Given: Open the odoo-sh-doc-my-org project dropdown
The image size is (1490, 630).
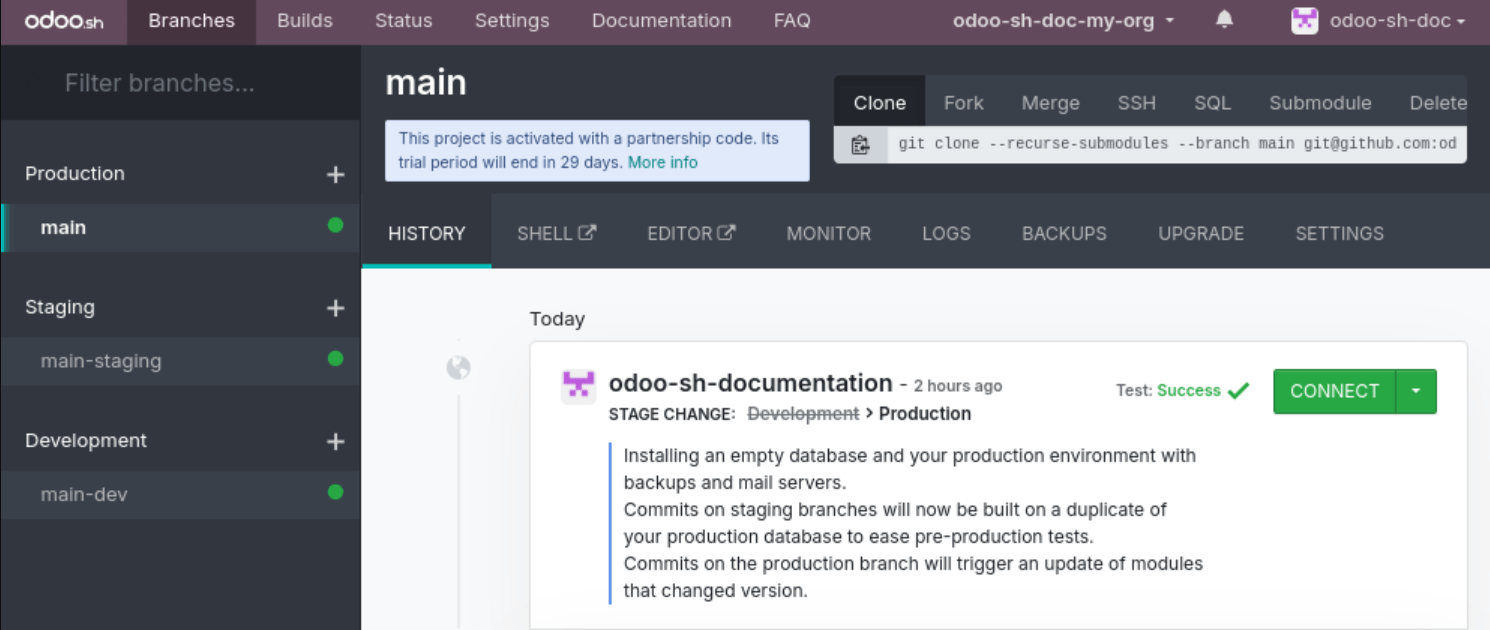Looking at the screenshot, I should click(1063, 20).
